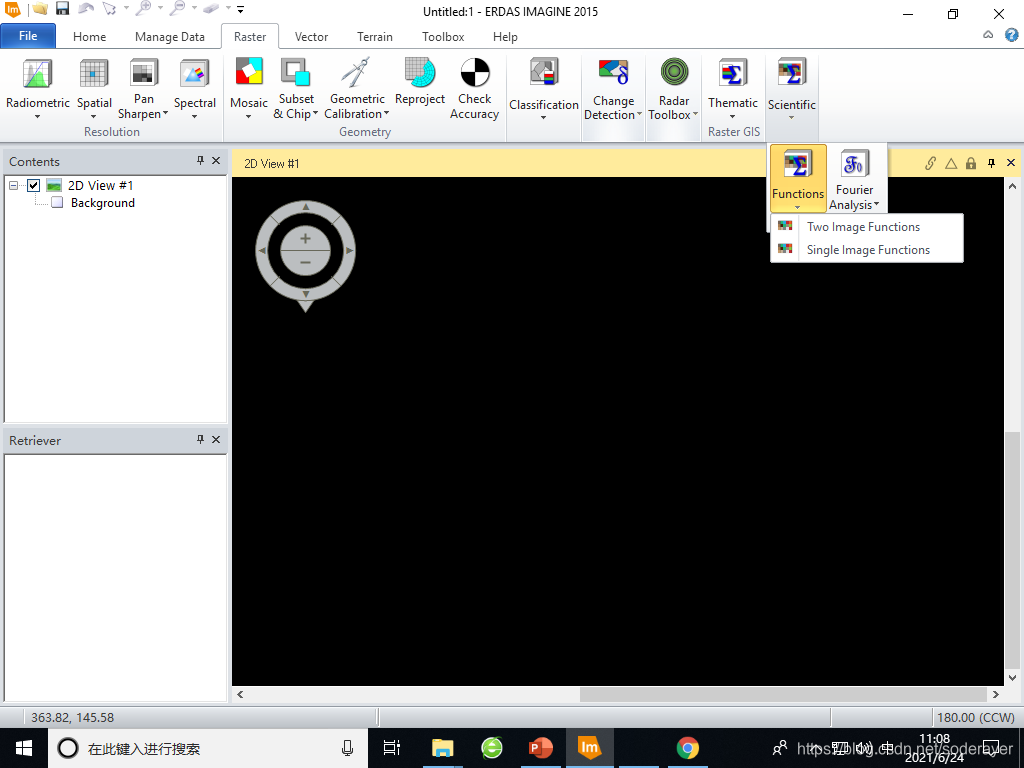
Task: Click the Scientific tools icon
Action: tap(792, 72)
